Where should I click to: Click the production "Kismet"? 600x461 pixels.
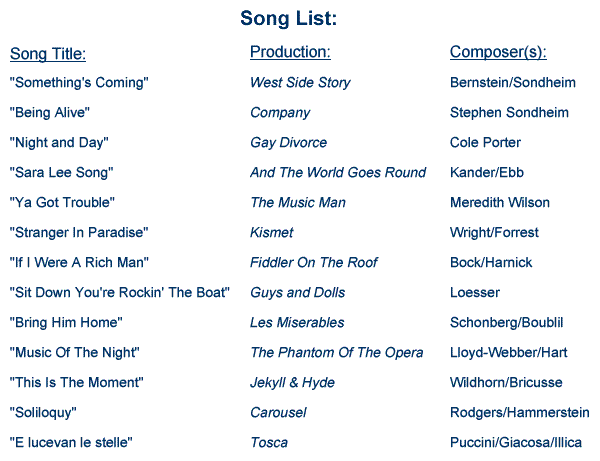coord(272,233)
